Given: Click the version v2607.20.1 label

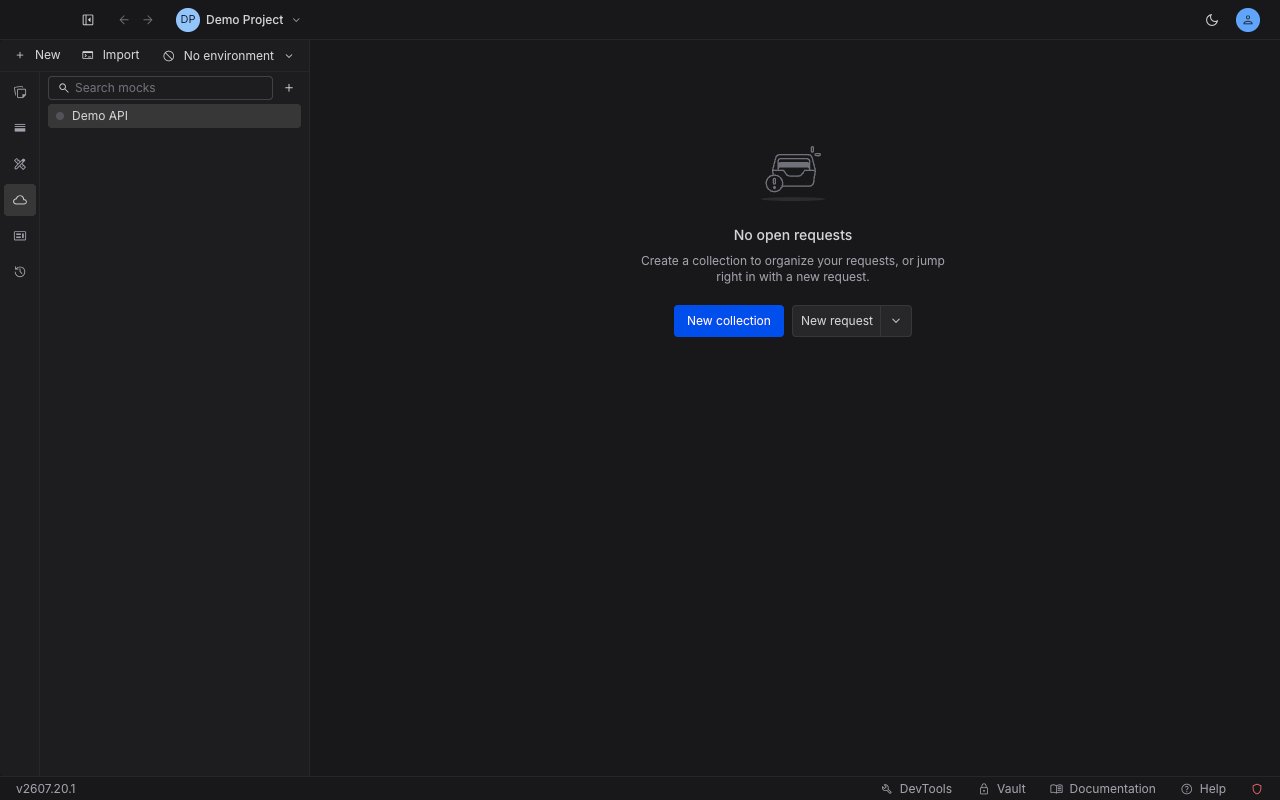Looking at the screenshot, I should coord(46,789).
